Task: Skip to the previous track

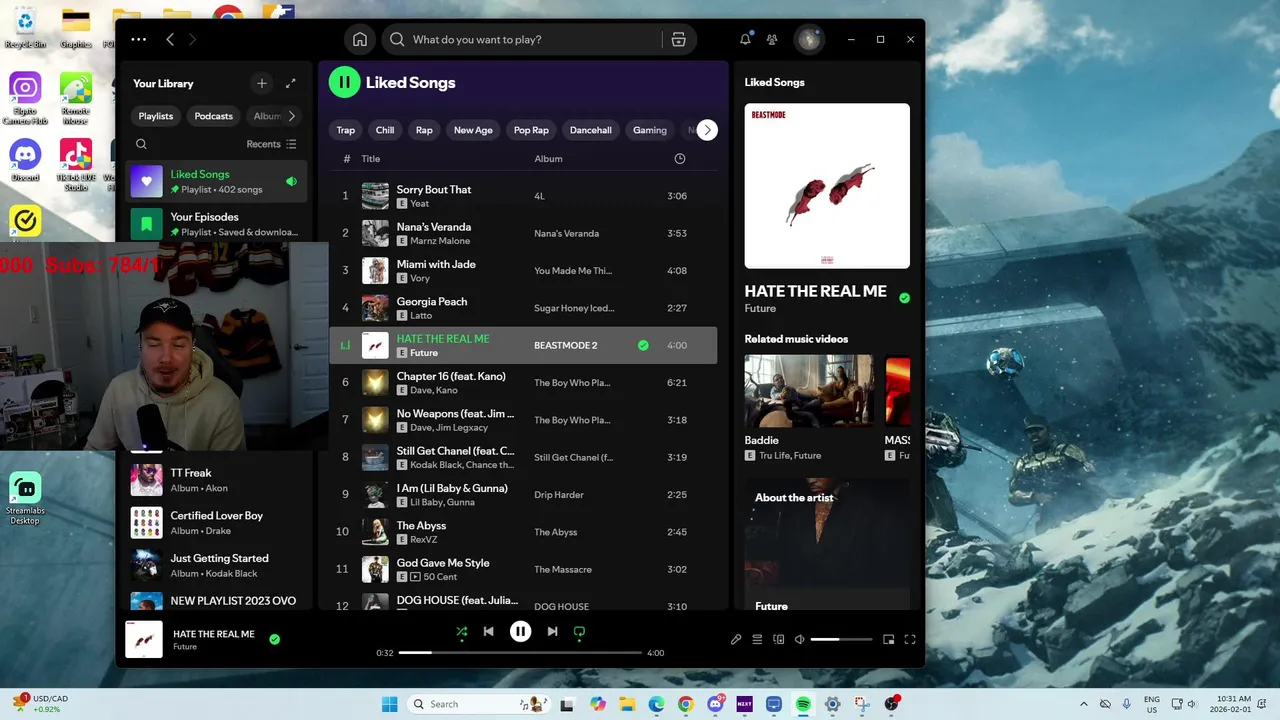Action: point(488,631)
